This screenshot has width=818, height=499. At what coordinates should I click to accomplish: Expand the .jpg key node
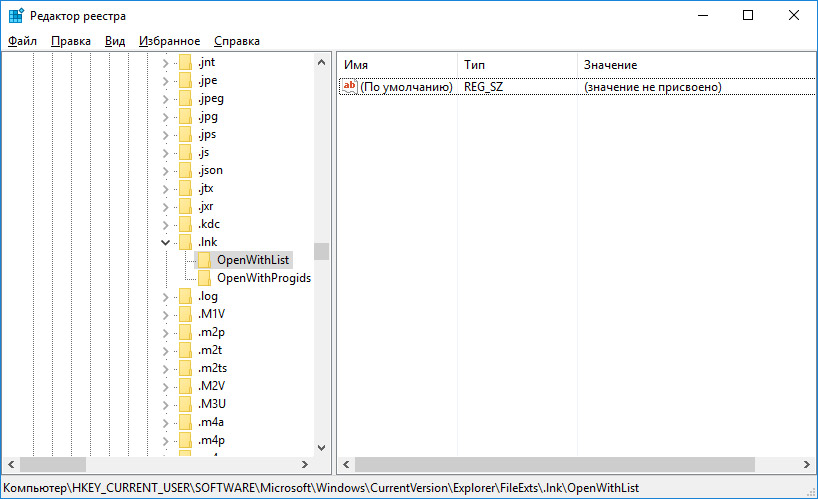(x=165, y=116)
